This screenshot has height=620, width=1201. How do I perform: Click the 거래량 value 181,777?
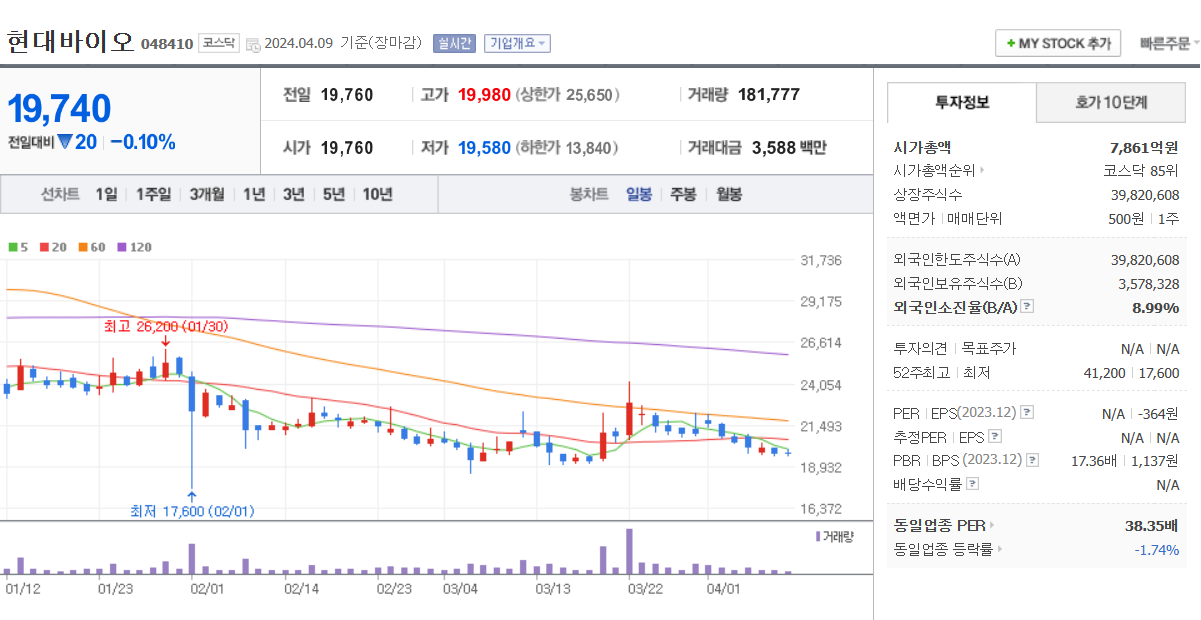pyautogui.click(x=768, y=95)
